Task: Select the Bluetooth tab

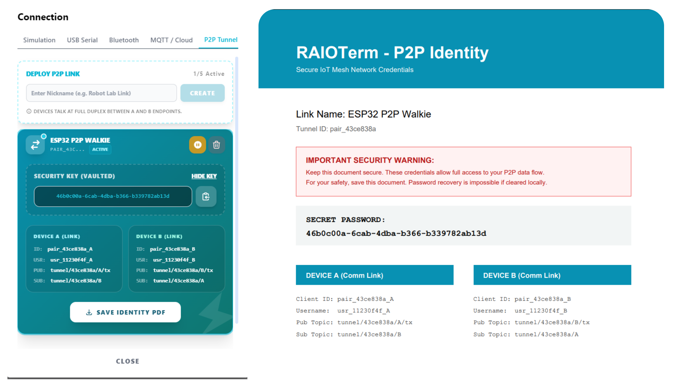Action: tap(124, 40)
